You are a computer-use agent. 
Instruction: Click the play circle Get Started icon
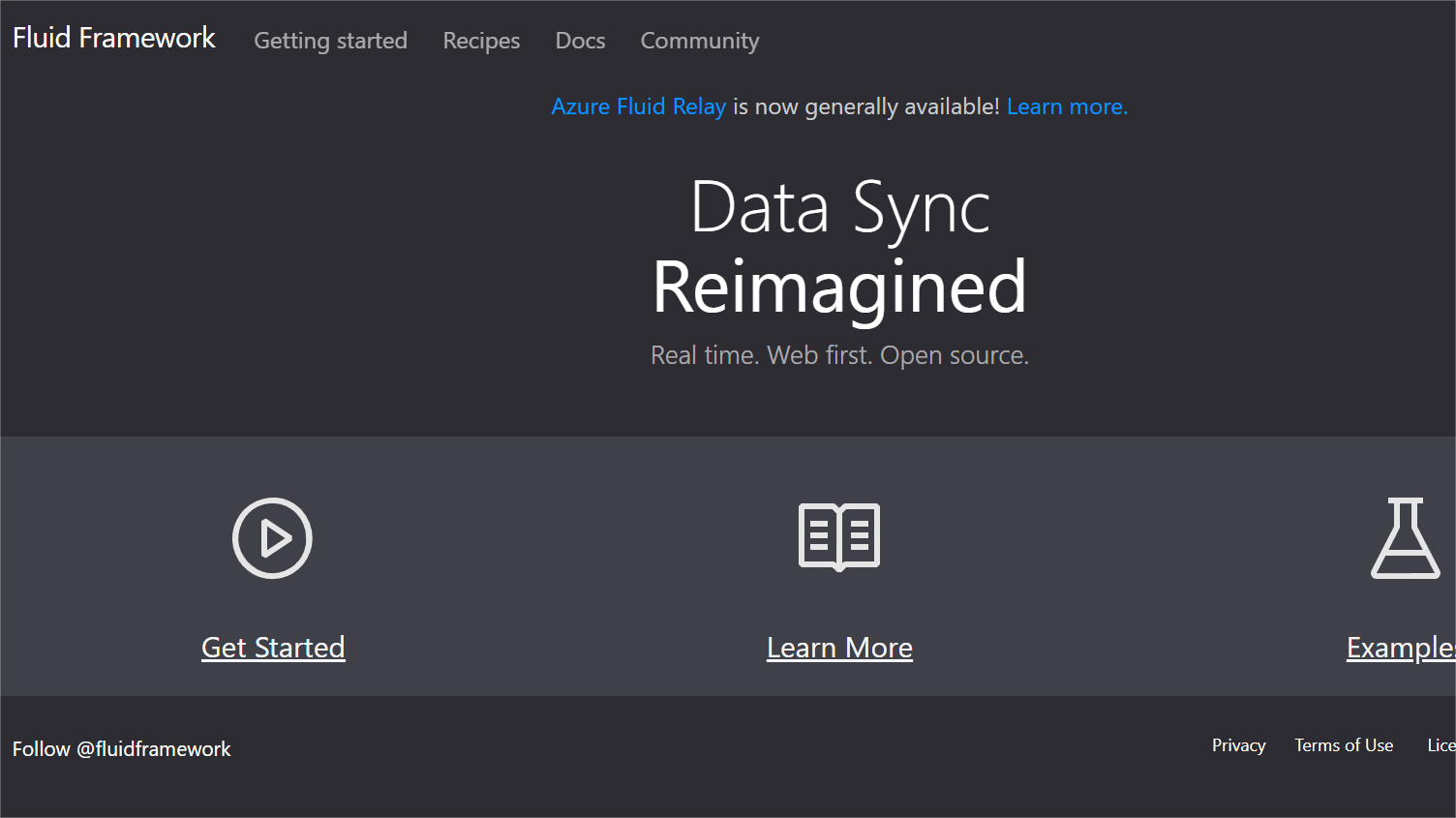[272, 538]
